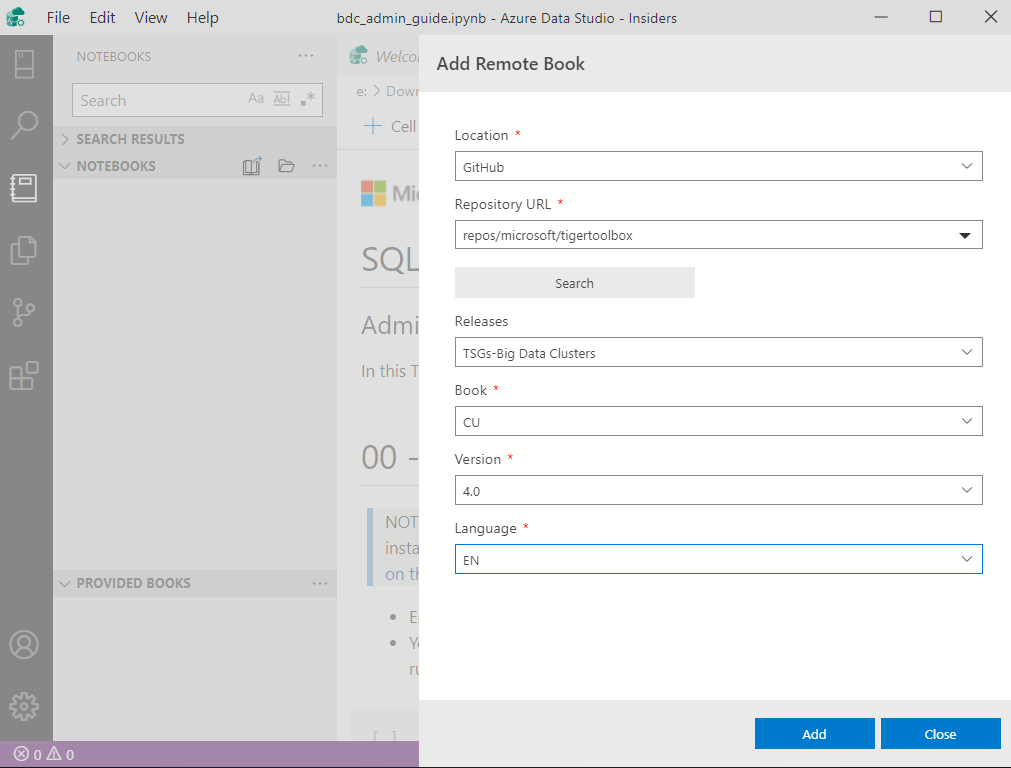Open the Extensions view
Viewport: 1011px width, 768px height.
[x=24, y=376]
